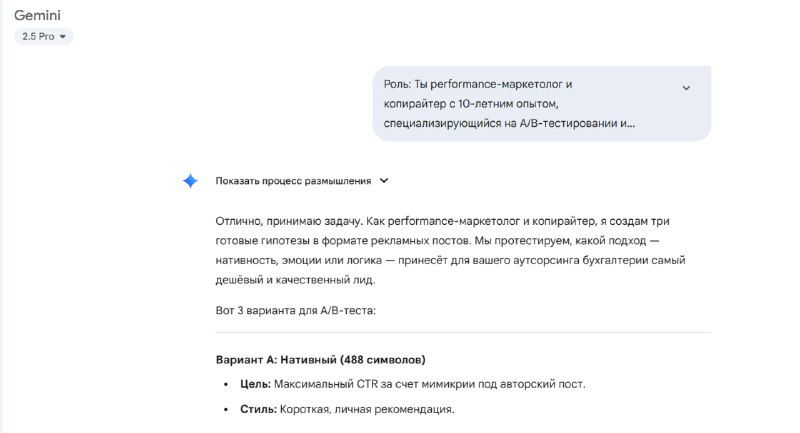Click the text "Короткая, личная рекомендация."
The image size is (800, 433).
(368, 409)
